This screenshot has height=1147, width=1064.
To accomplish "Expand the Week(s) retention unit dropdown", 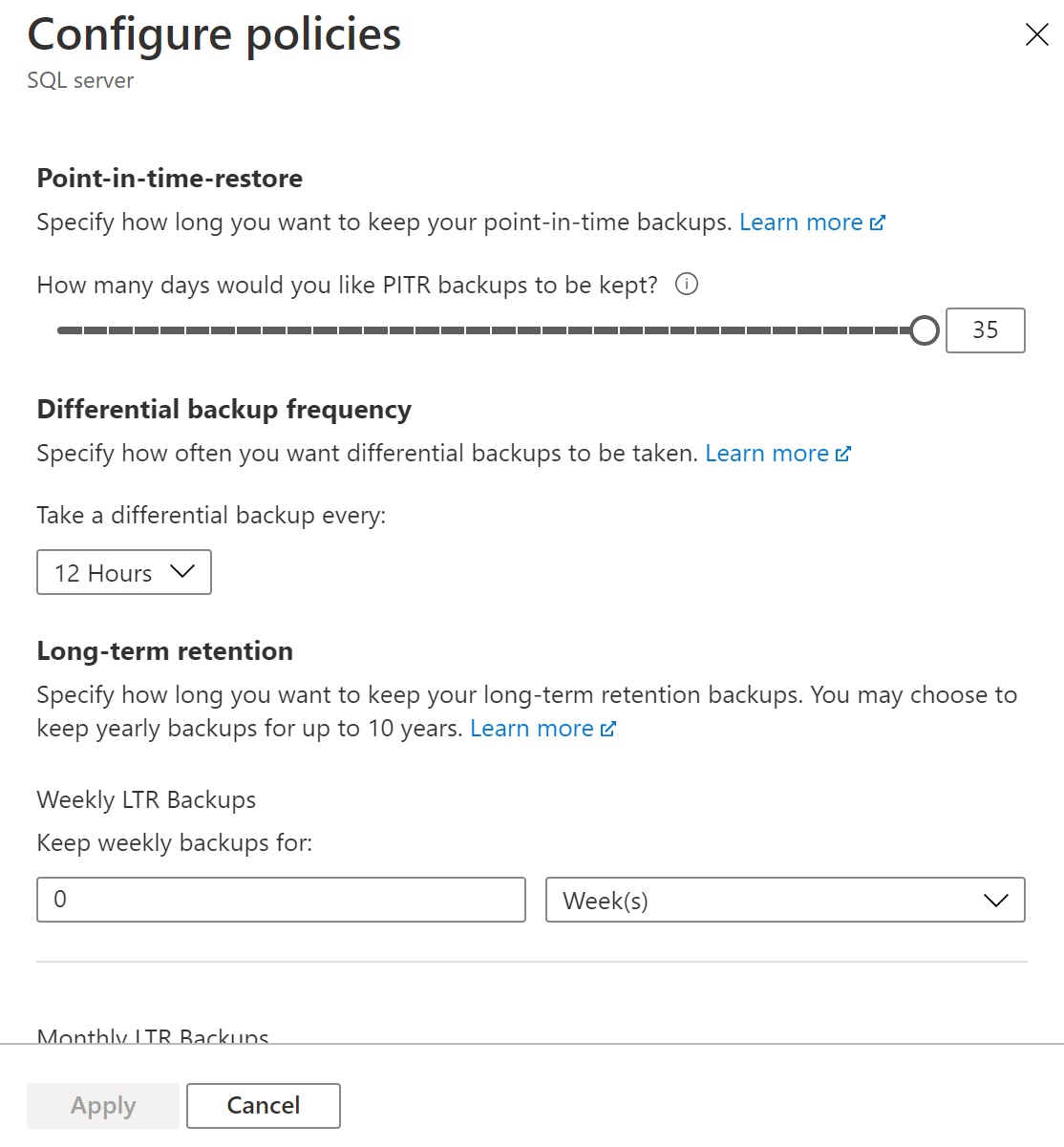I will [784, 900].
